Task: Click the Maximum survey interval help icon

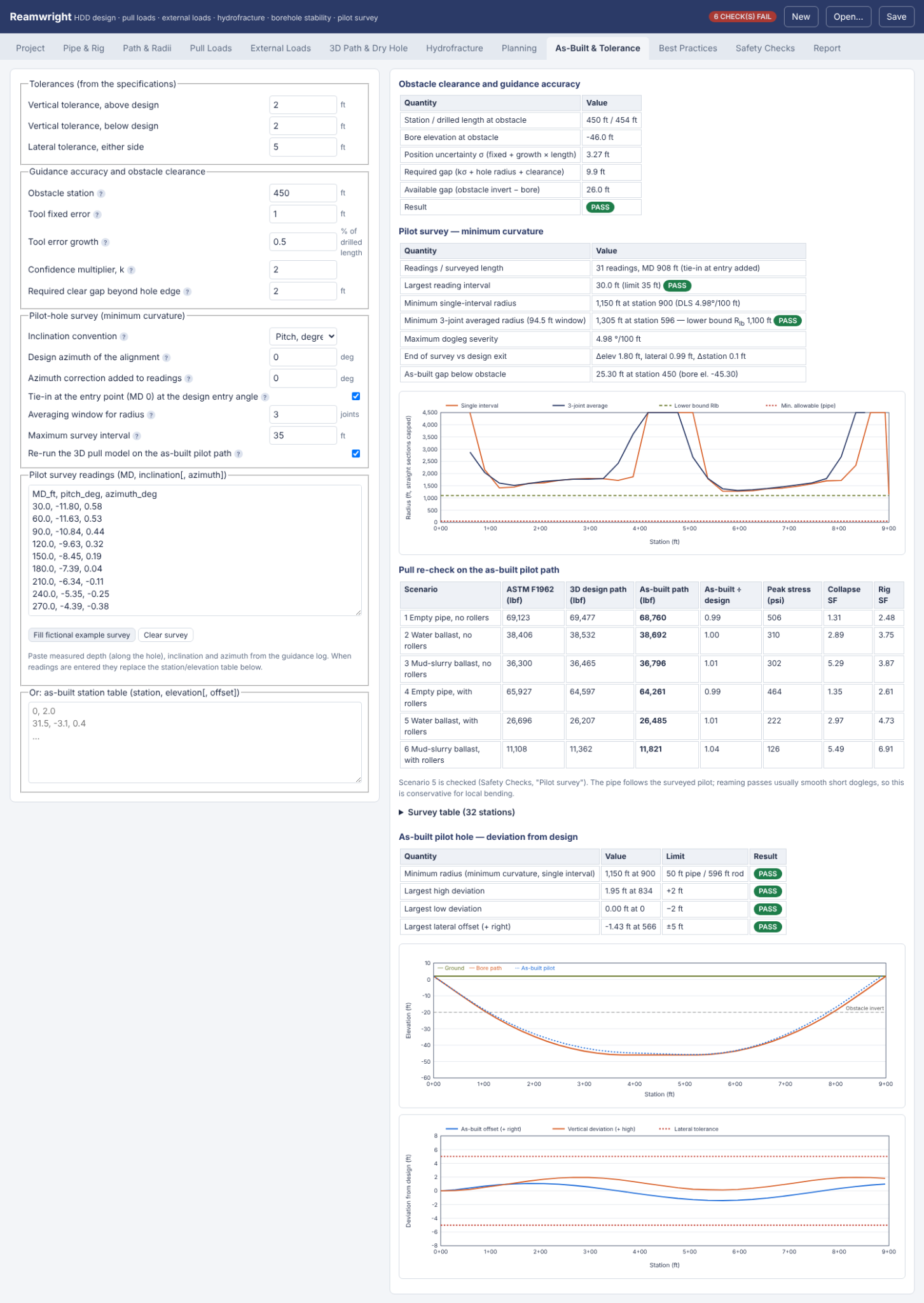Action: coord(137,436)
